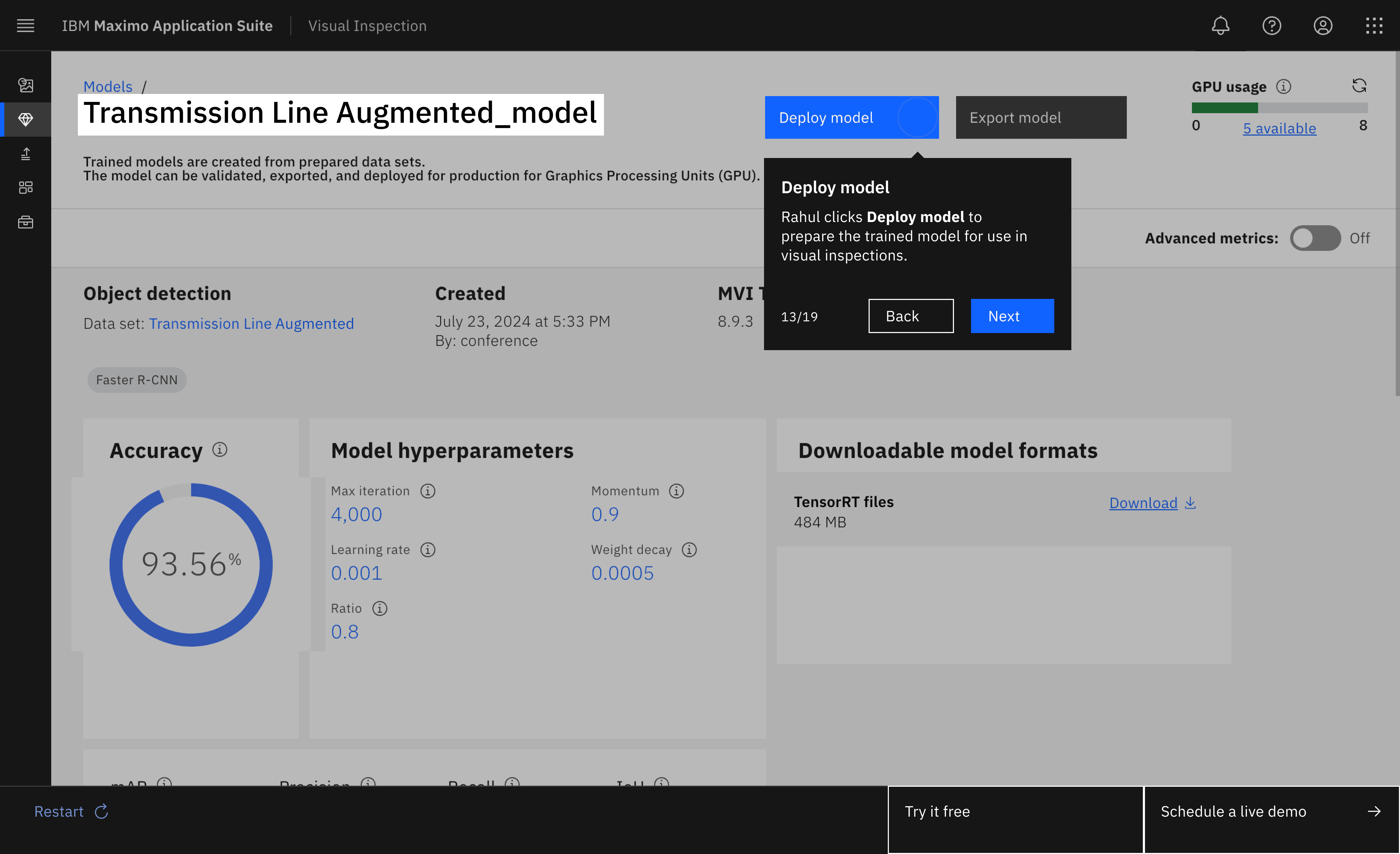Open the Transmission Line Augmented data set link

(x=251, y=323)
